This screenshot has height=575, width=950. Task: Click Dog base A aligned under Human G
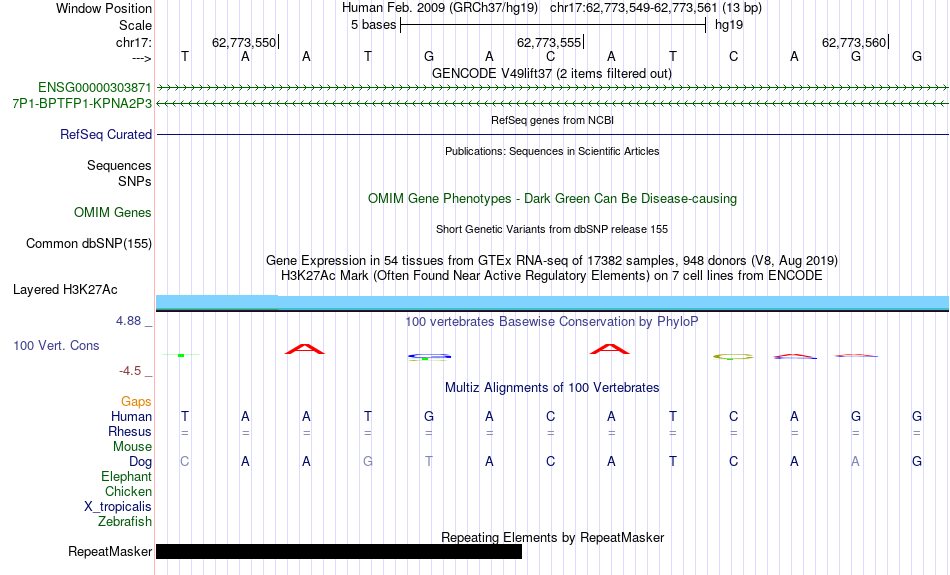855,462
